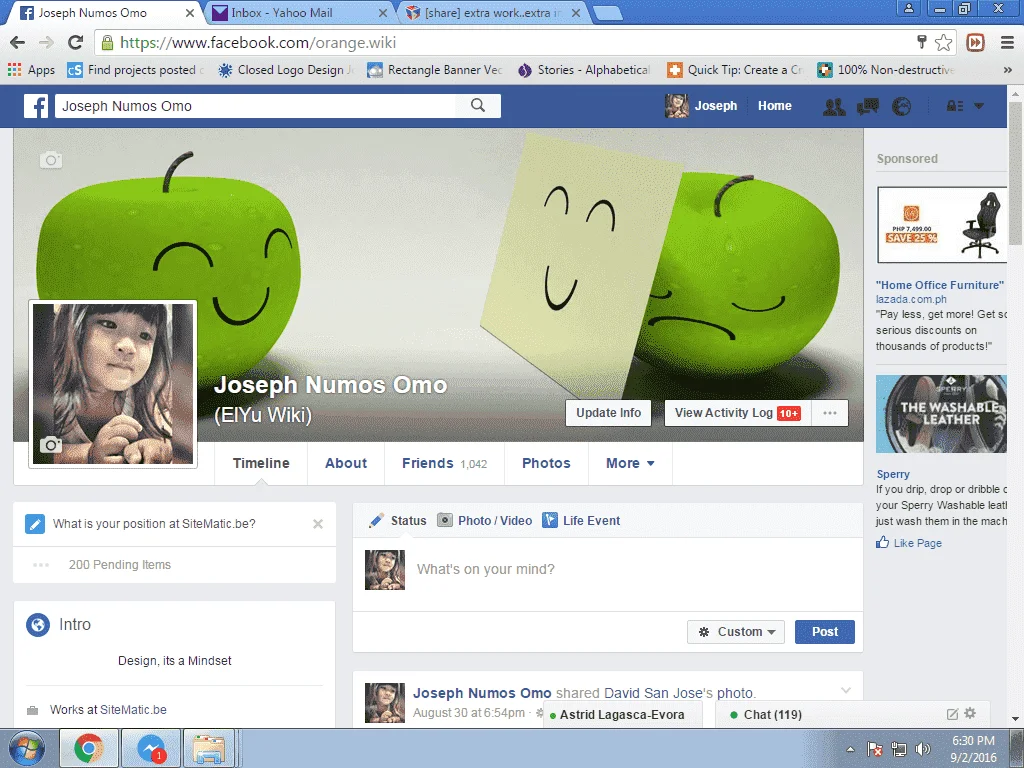Click the large profile picture thumbnail
This screenshot has height=768, width=1024.
coord(113,384)
